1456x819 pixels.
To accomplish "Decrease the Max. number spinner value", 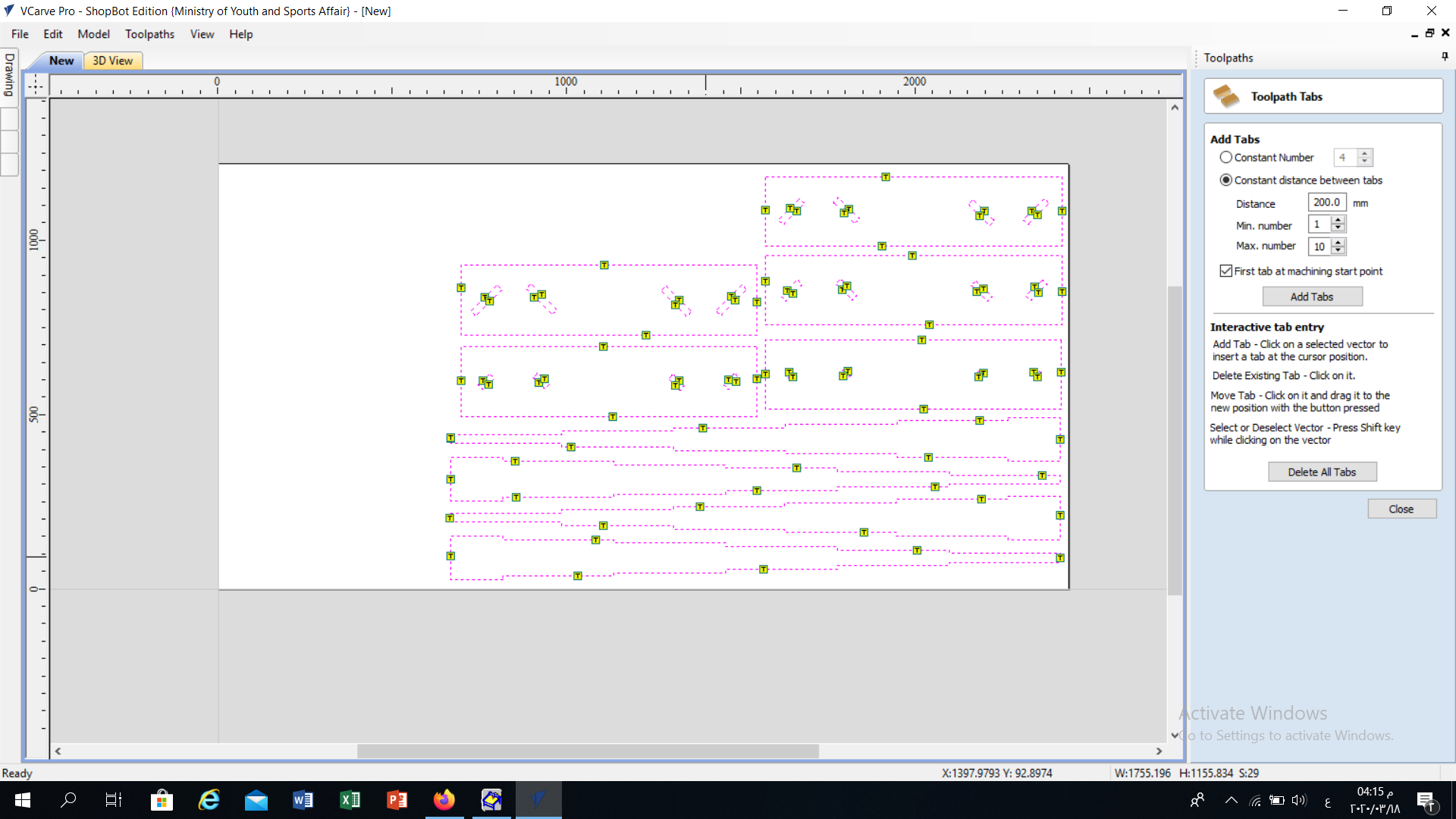I will [1338, 250].
